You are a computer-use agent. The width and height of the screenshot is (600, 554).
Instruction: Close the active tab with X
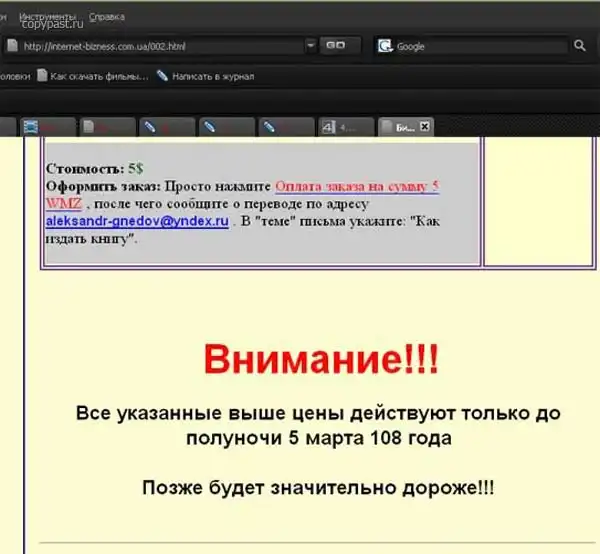tap(424, 127)
